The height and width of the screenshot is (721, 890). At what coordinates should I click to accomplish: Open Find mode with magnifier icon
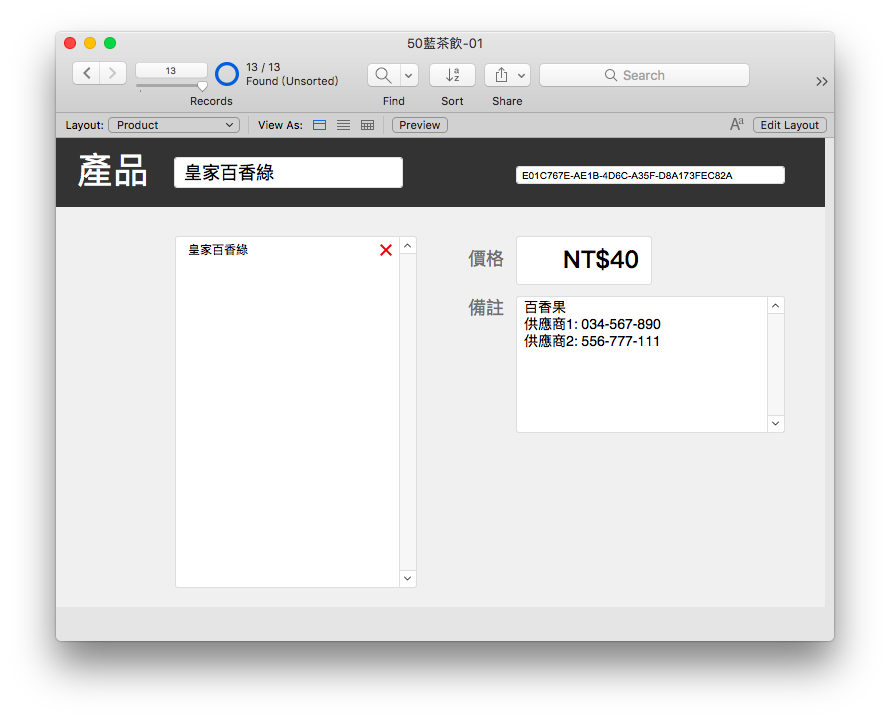point(384,75)
